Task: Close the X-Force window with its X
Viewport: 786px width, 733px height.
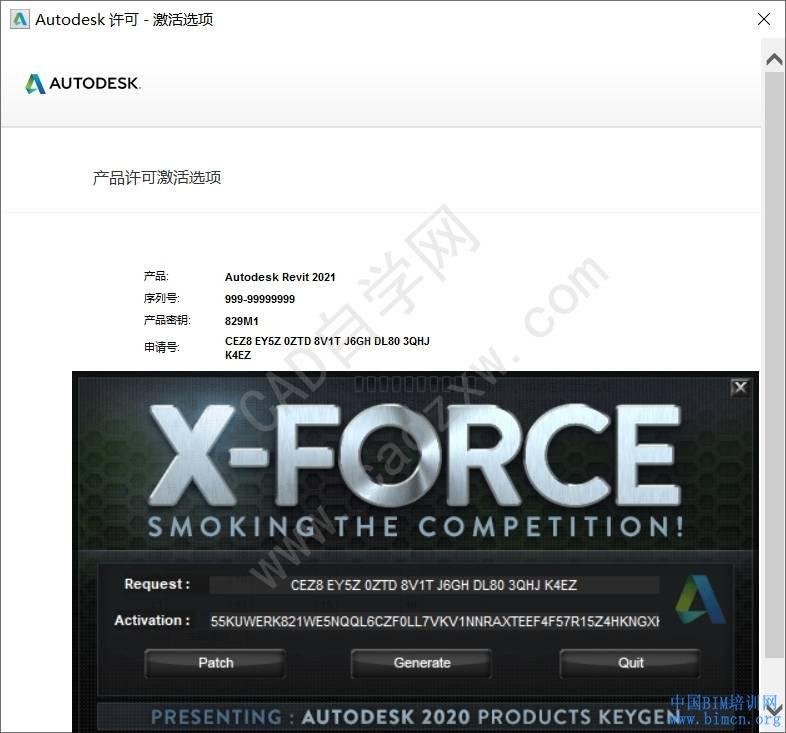Action: [x=740, y=387]
